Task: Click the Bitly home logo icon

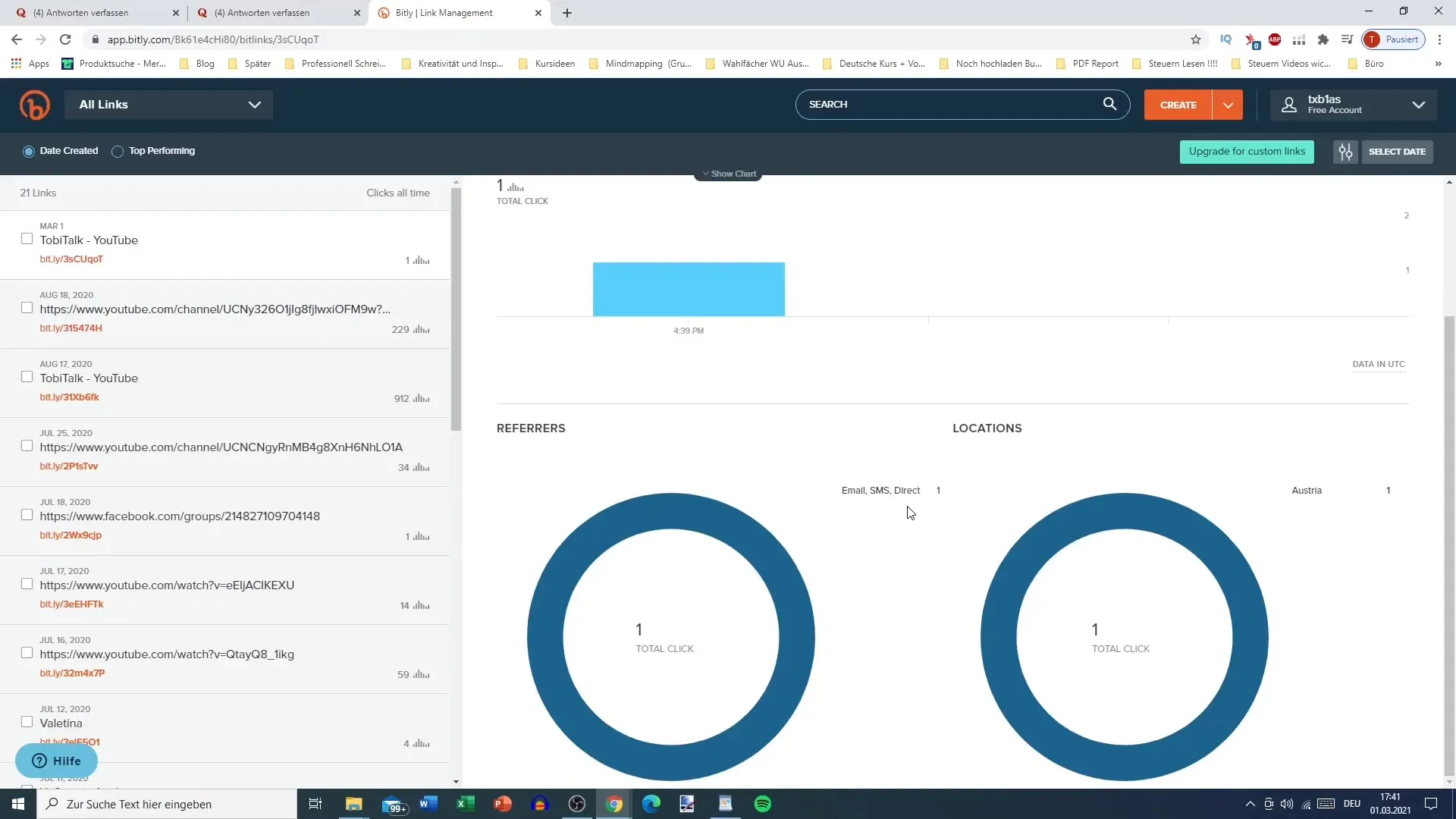Action: tap(34, 104)
